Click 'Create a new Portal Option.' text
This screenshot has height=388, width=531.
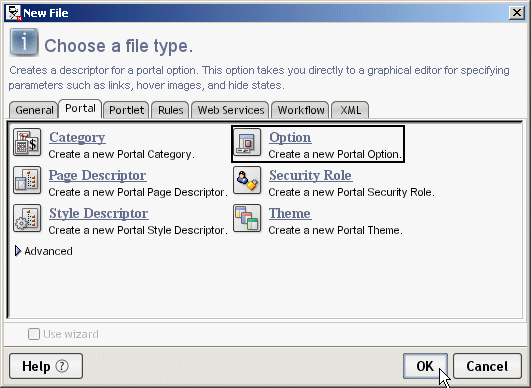(x=335, y=154)
